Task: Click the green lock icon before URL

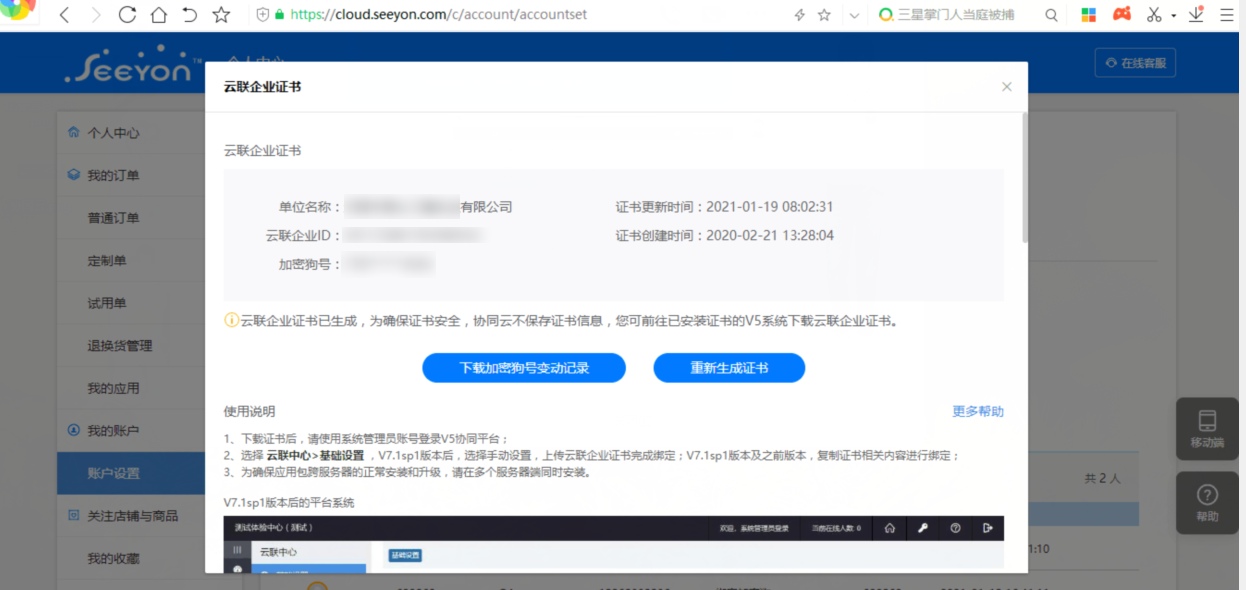Action: 279,15
